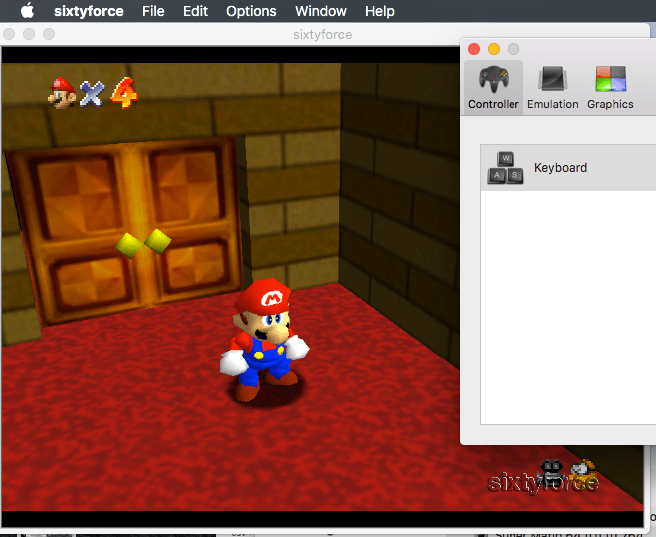Open the Help menu

(379, 11)
